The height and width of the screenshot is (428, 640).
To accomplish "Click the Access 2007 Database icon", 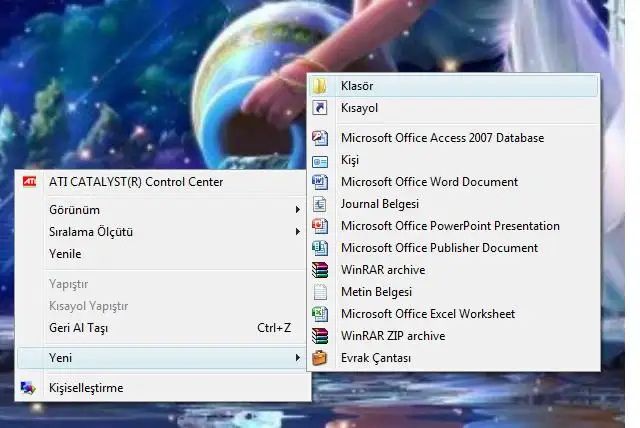I will (x=320, y=138).
